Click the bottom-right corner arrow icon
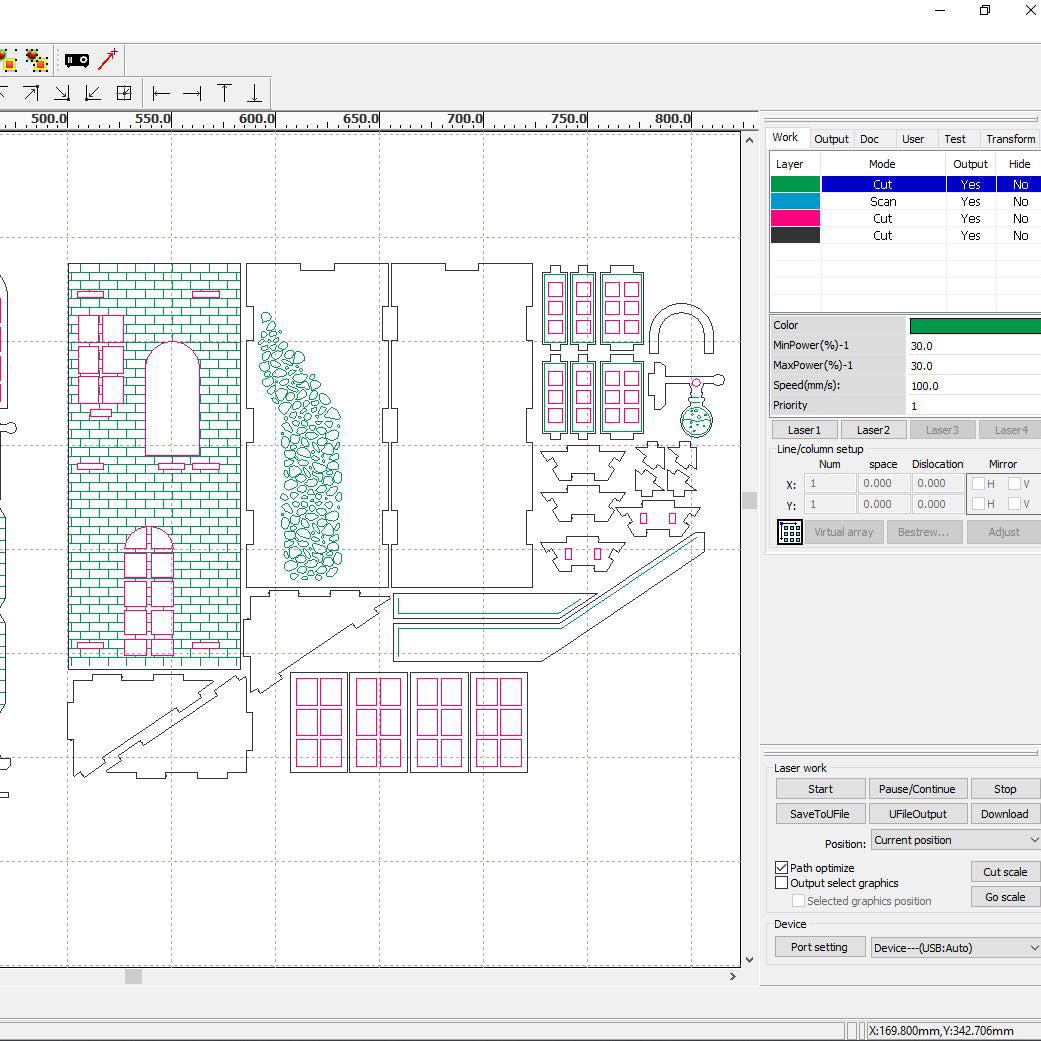Viewport: 1041px width, 1041px height. pos(62,93)
